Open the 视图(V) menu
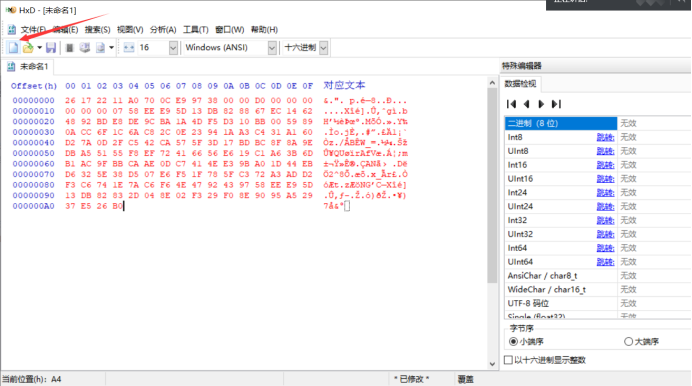Image resolution: width=692 pixels, height=386 pixels. pos(130,30)
